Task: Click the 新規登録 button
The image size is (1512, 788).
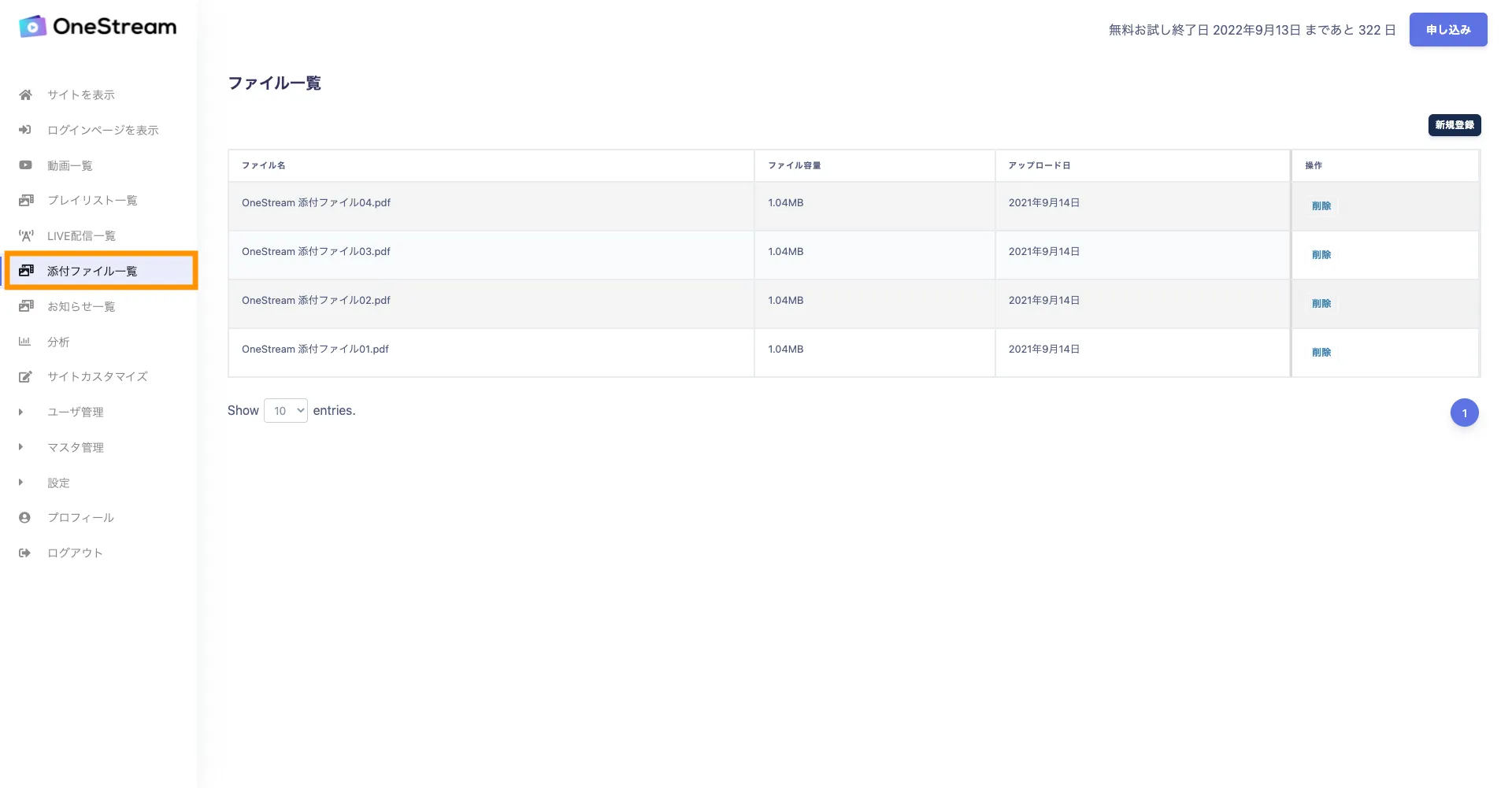Action: click(1455, 125)
